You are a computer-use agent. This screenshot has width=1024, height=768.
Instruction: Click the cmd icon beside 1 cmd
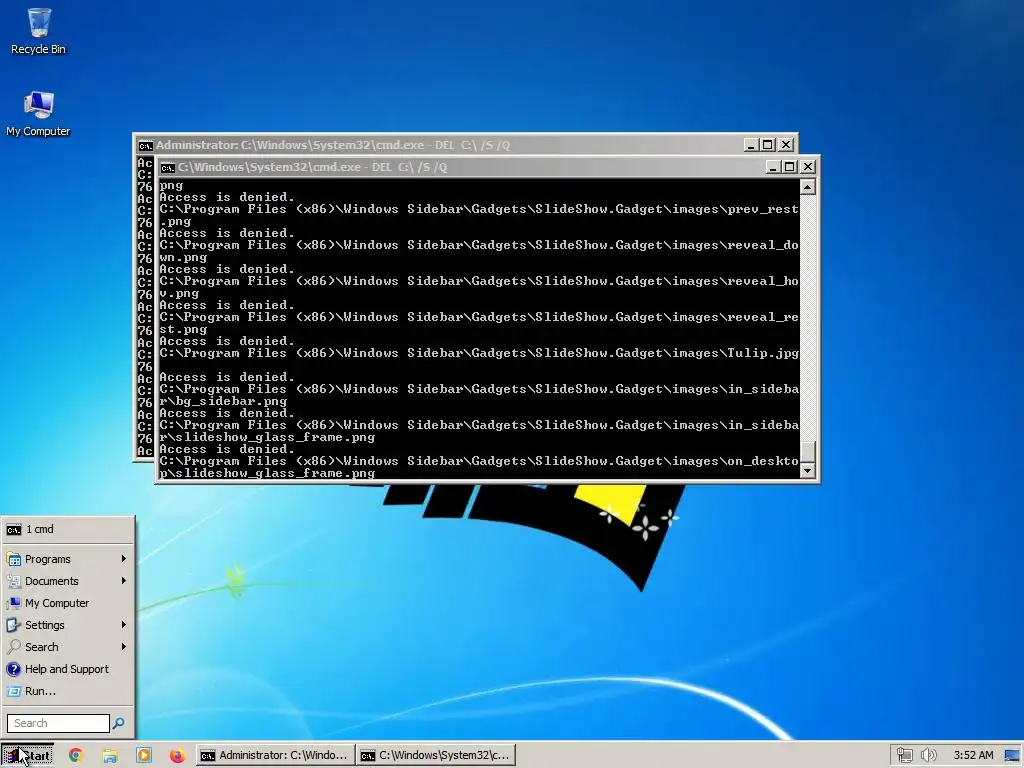click(14, 530)
